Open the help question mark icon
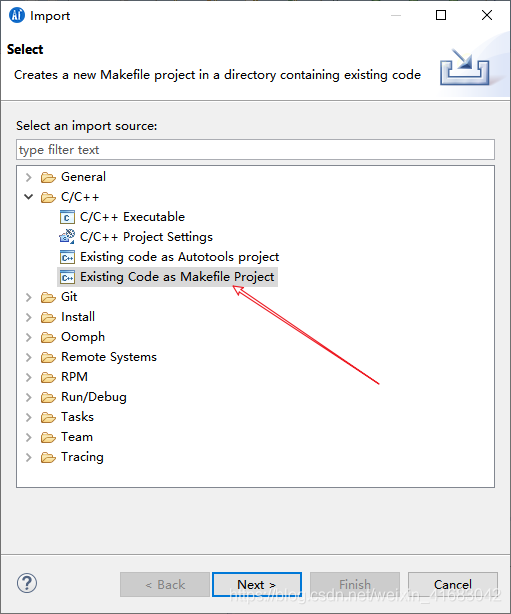The height and width of the screenshot is (614, 511). coord(27,583)
